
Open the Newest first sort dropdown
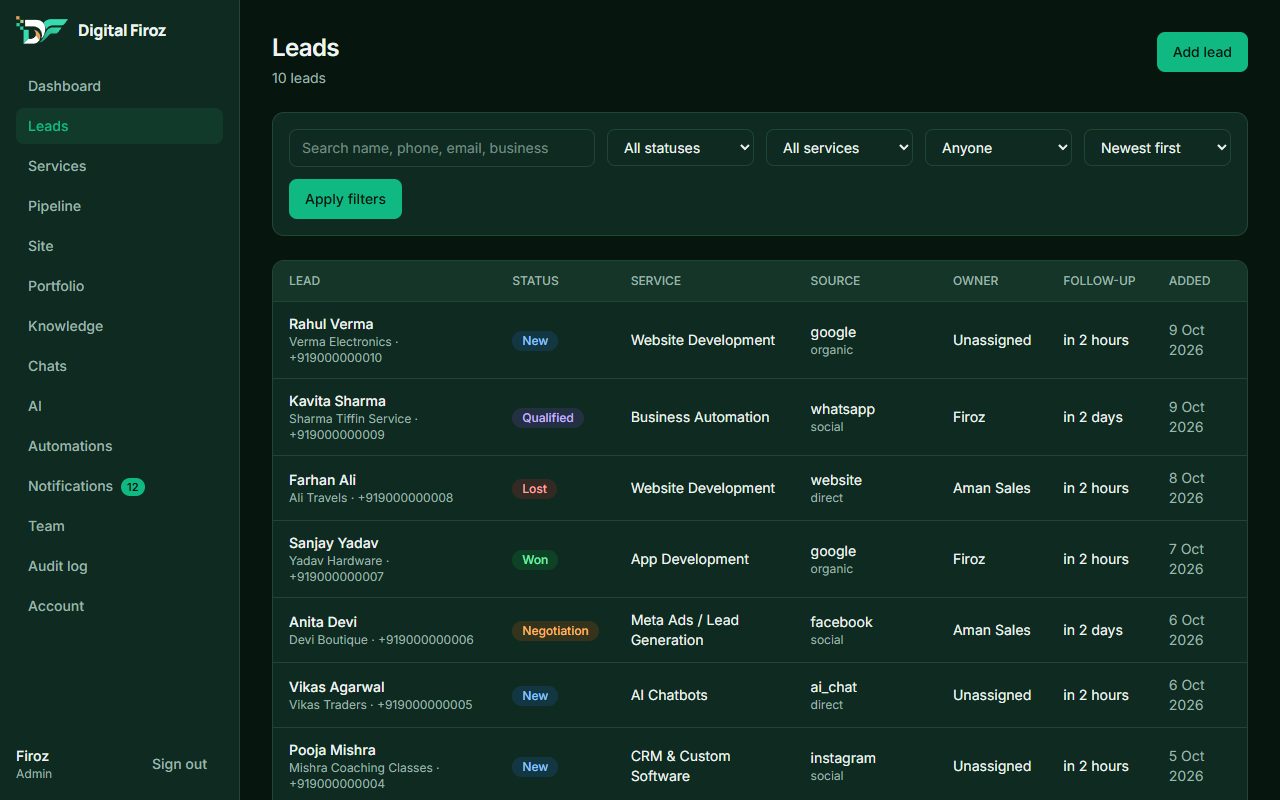pyautogui.click(x=1157, y=148)
